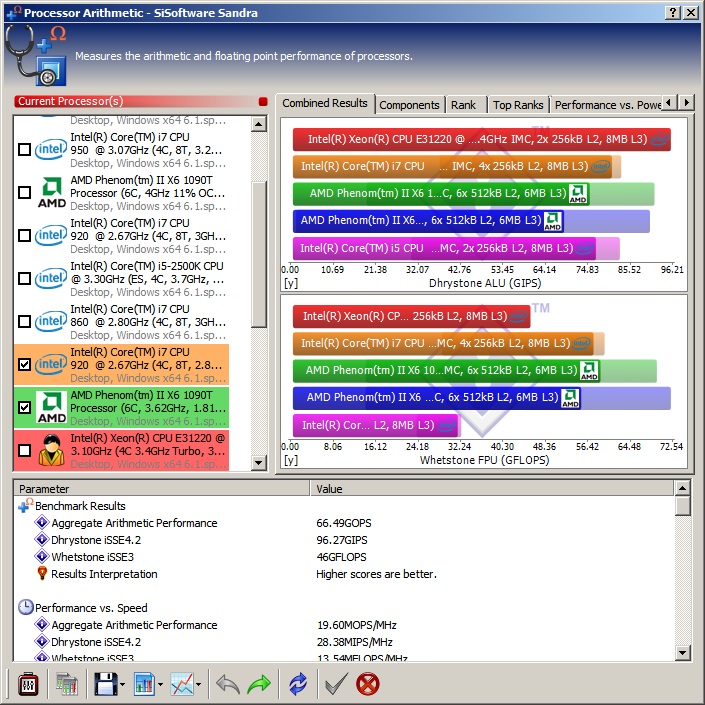
Task: Click the bar chart view icon
Action: point(144,684)
